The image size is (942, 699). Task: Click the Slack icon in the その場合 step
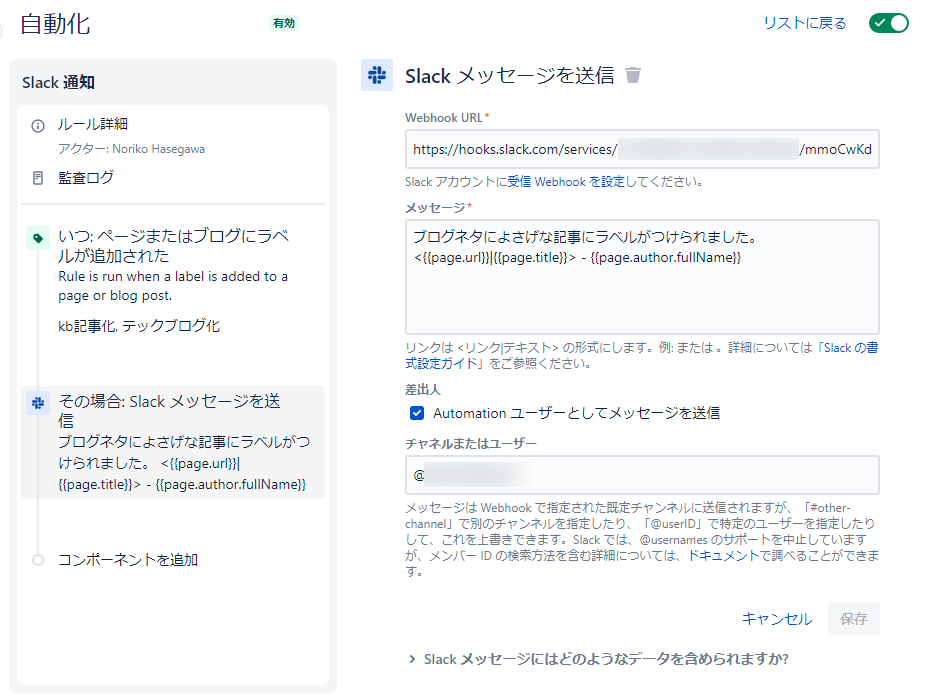[x=38, y=403]
